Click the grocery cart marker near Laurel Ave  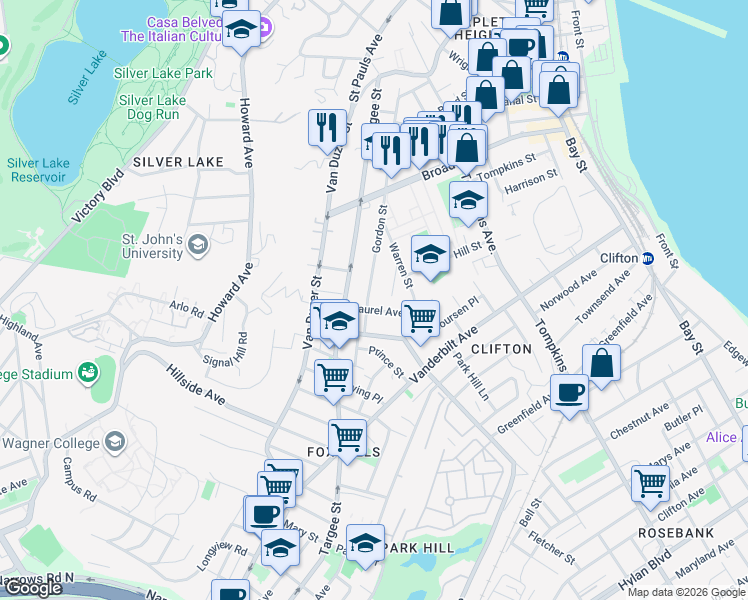coord(420,319)
